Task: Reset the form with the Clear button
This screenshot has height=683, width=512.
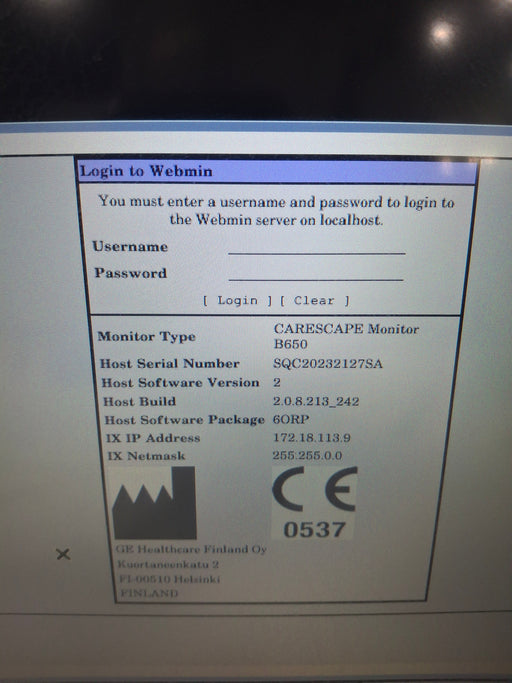Action: (x=314, y=301)
